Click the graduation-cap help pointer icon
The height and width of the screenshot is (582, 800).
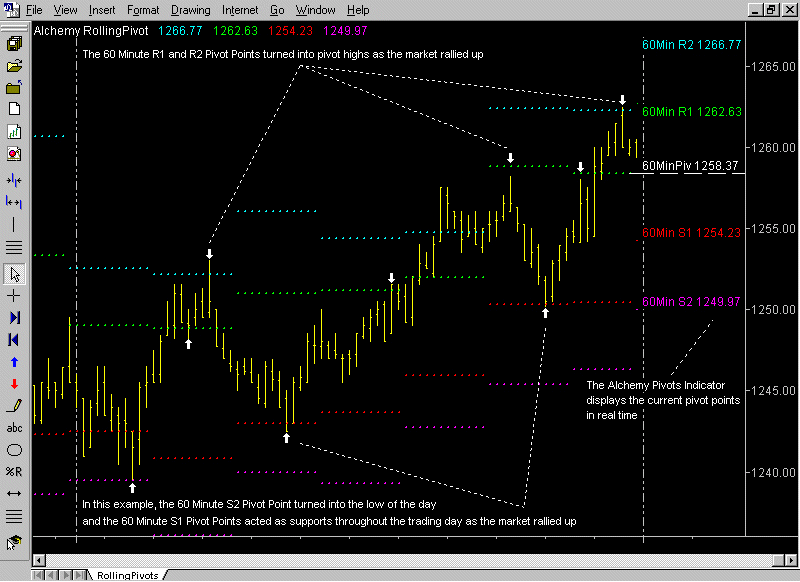click(x=14, y=543)
